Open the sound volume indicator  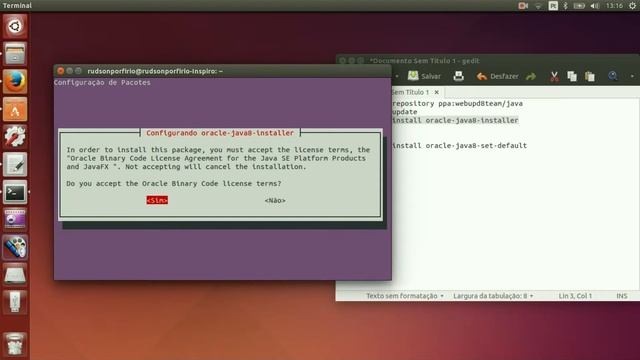(595, 6)
